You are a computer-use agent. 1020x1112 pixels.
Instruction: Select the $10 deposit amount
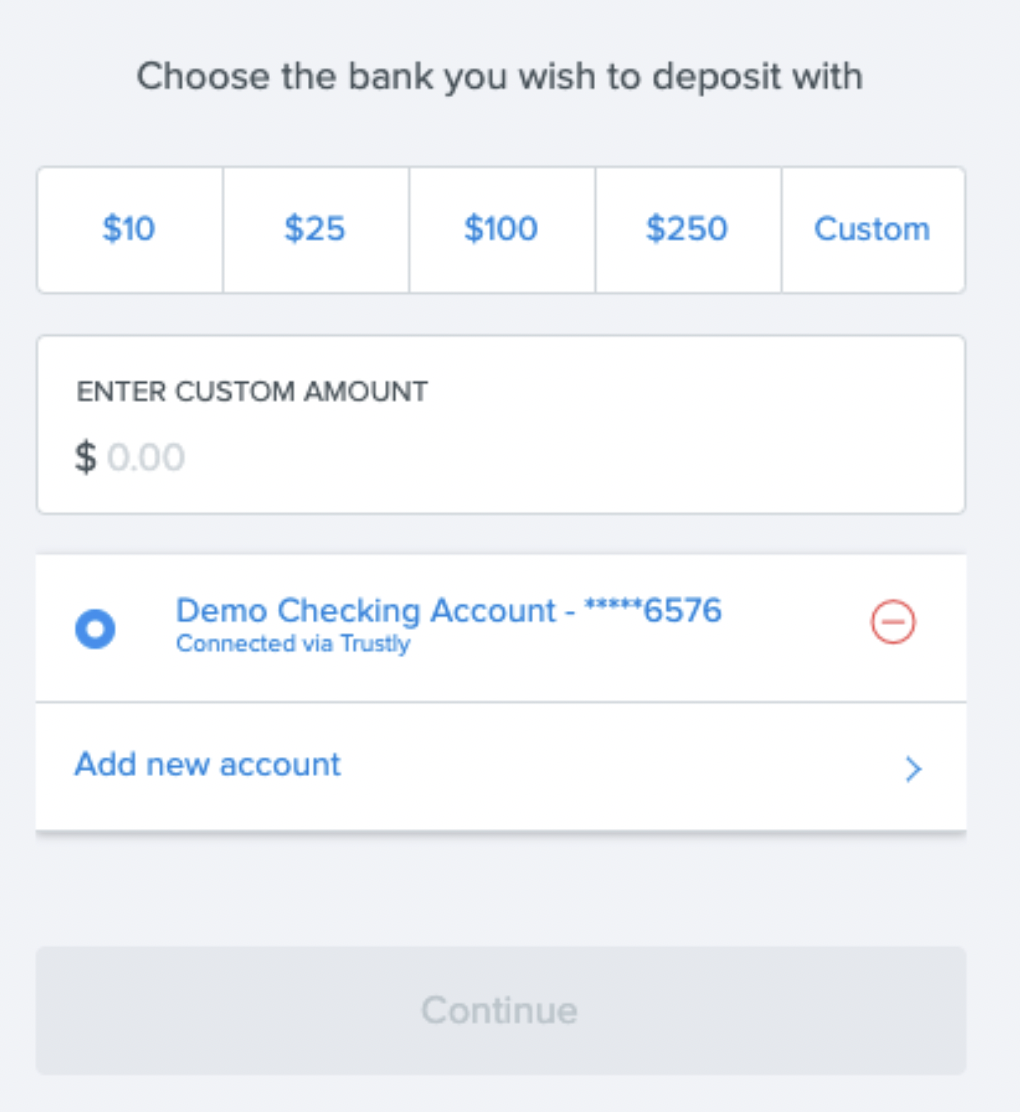pos(128,229)
